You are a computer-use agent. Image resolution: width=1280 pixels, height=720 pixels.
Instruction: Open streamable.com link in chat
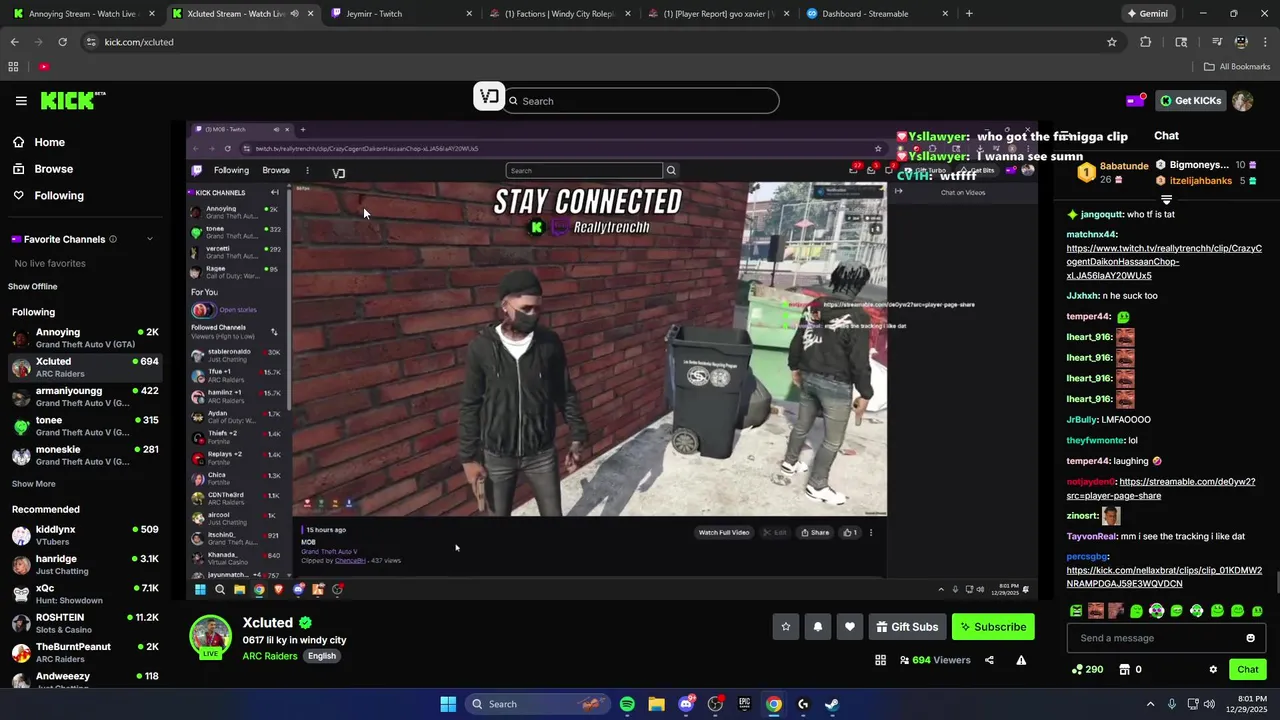(1161, 489)
